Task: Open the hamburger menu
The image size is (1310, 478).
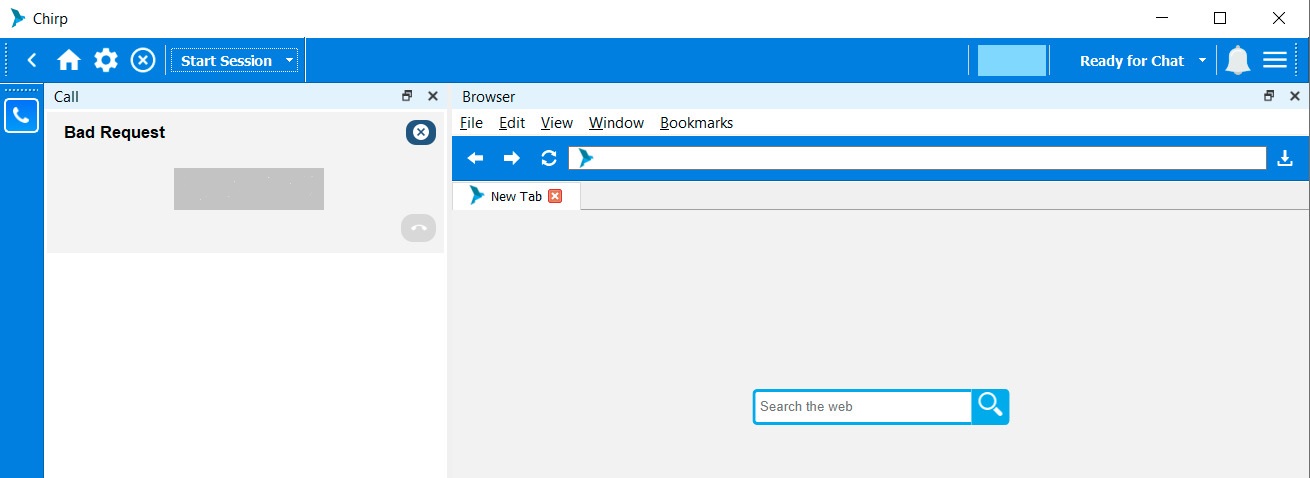Action: point(1275,61)
